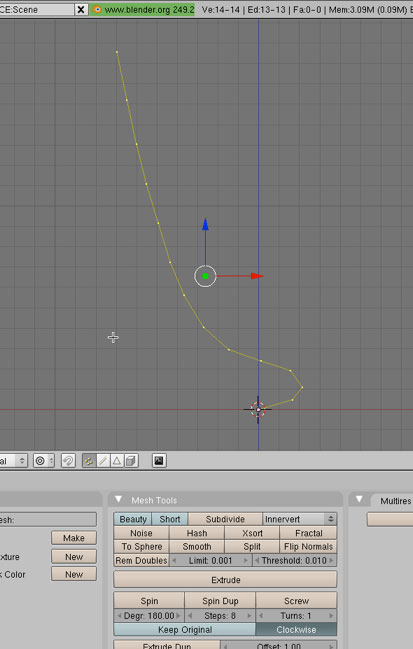Click the Ve:14-14 vertex count text

(221, 10)
